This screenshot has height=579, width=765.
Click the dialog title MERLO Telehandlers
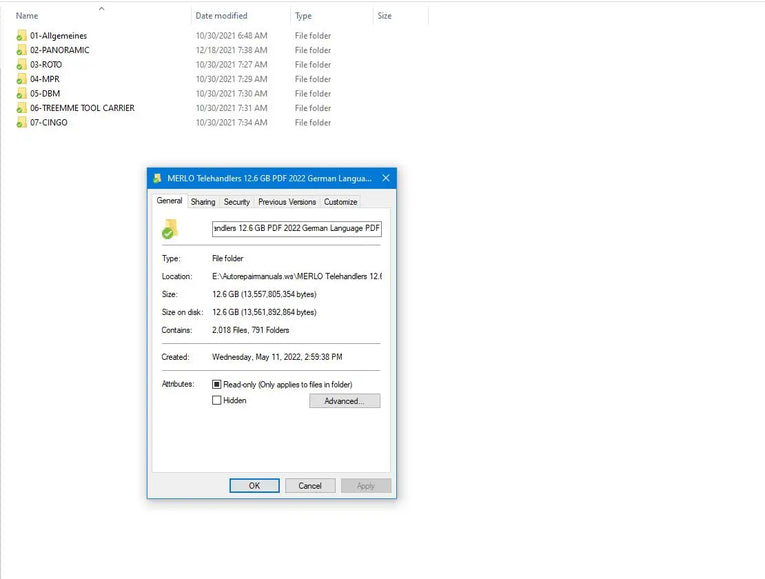(269, 178)
